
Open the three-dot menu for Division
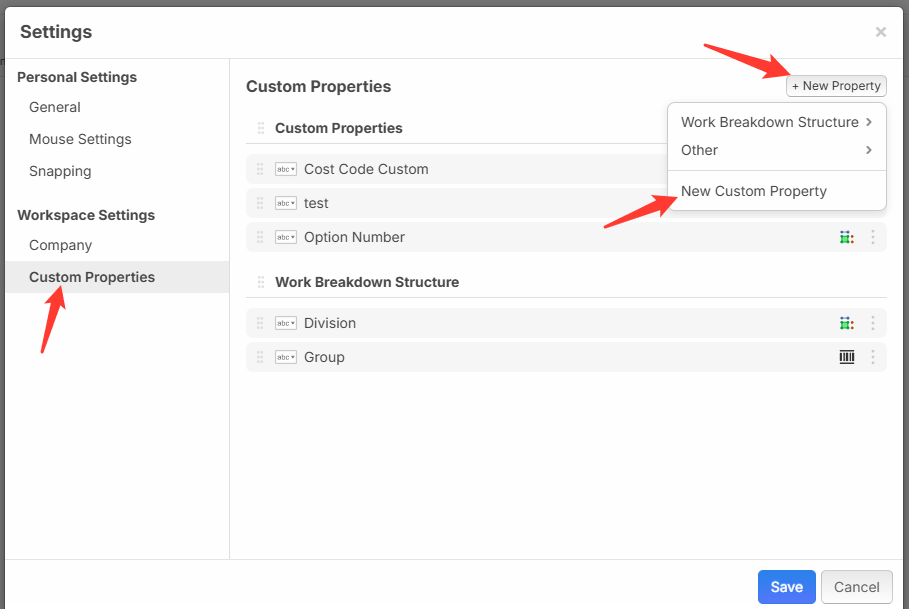(872, 323)
